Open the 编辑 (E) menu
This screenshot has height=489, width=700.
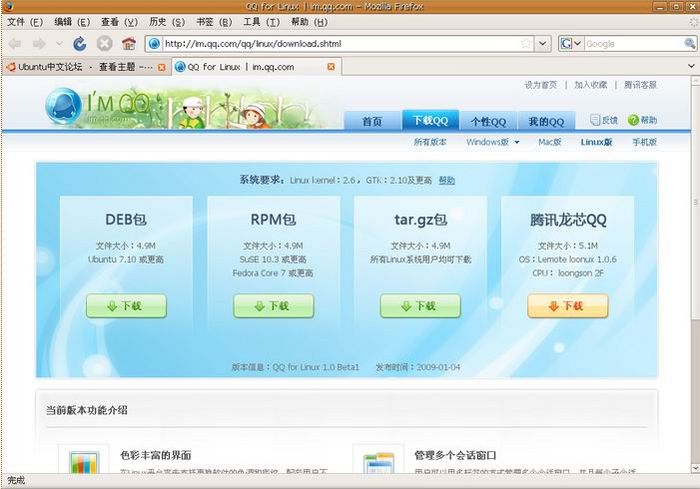[x=72, y=22]
